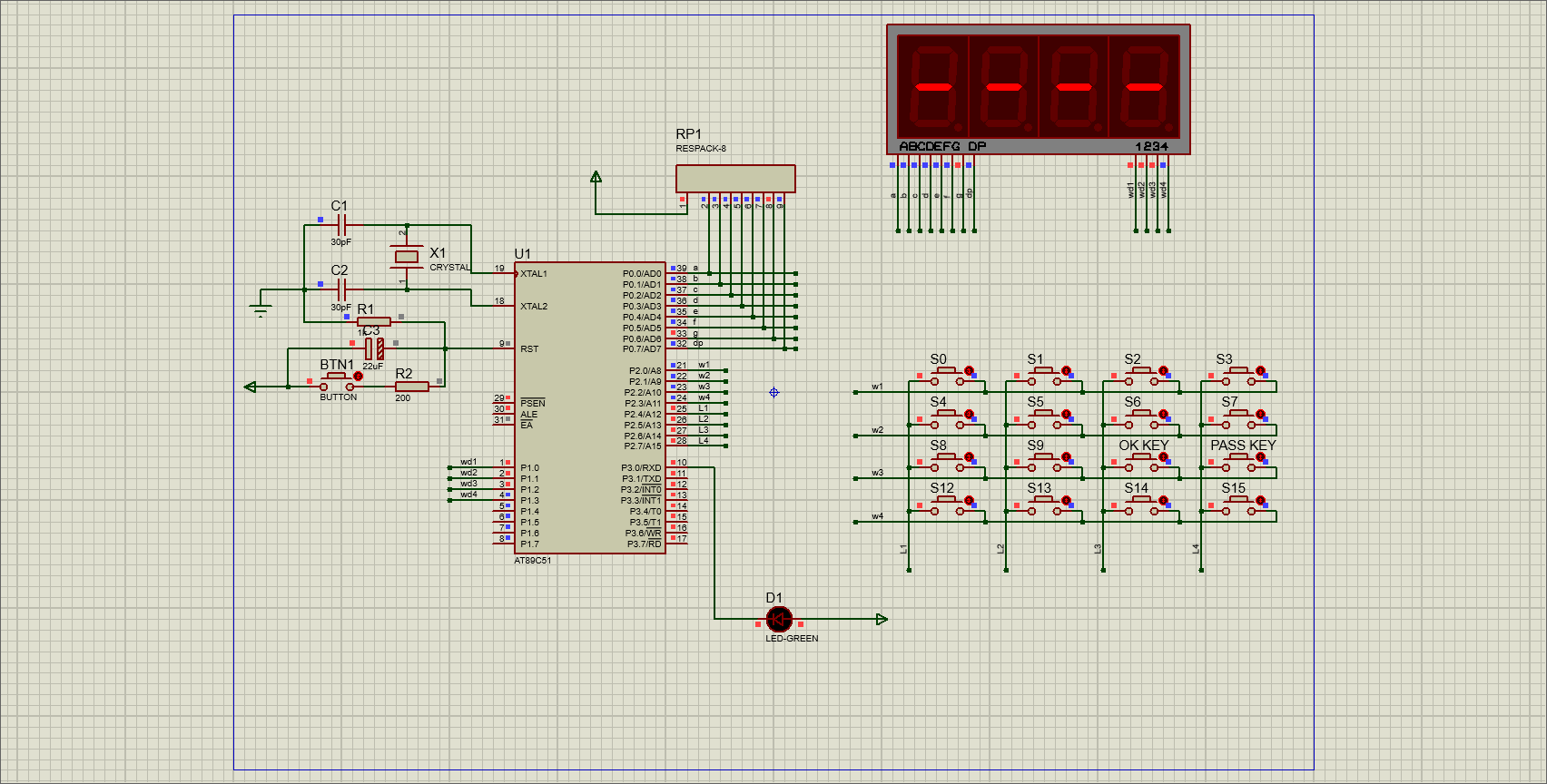Select the terminal arrow left of BTN1
This screenshot has width=1547, height=784.
coord(251,387)
